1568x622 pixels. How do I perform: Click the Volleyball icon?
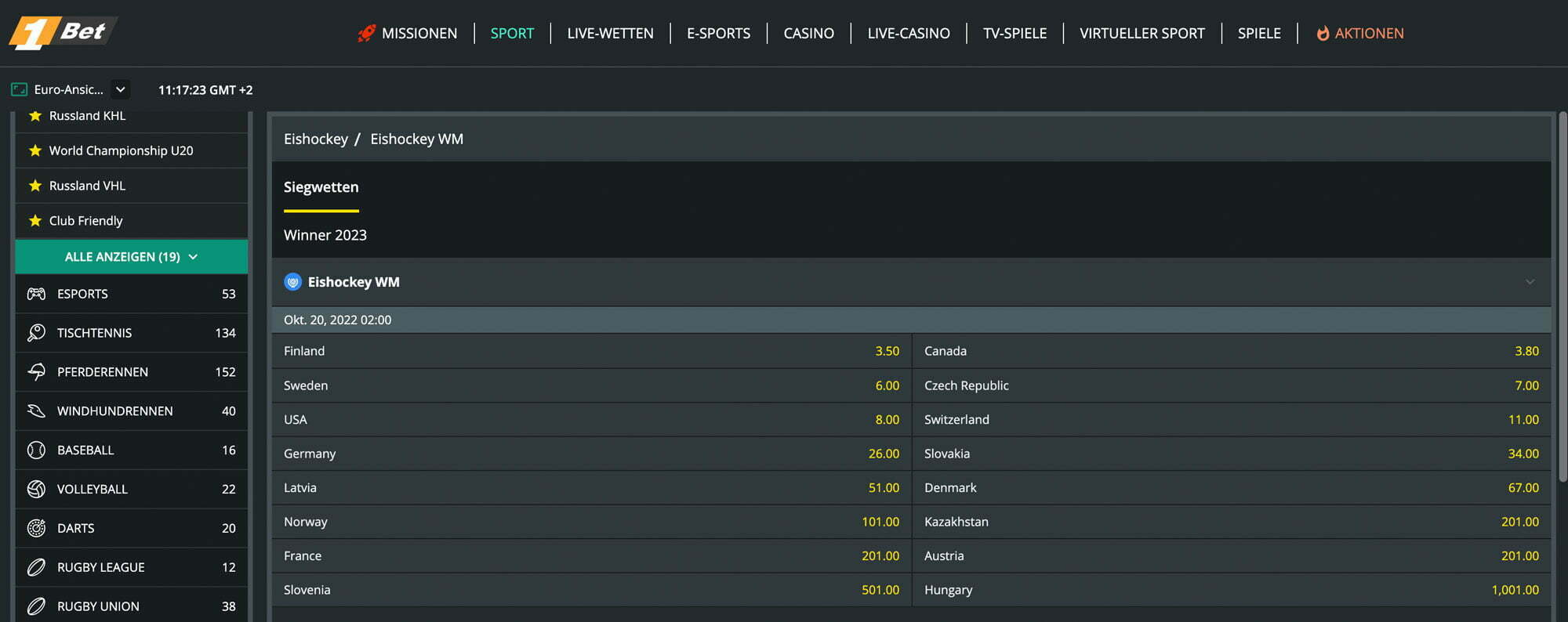[36, 489]
